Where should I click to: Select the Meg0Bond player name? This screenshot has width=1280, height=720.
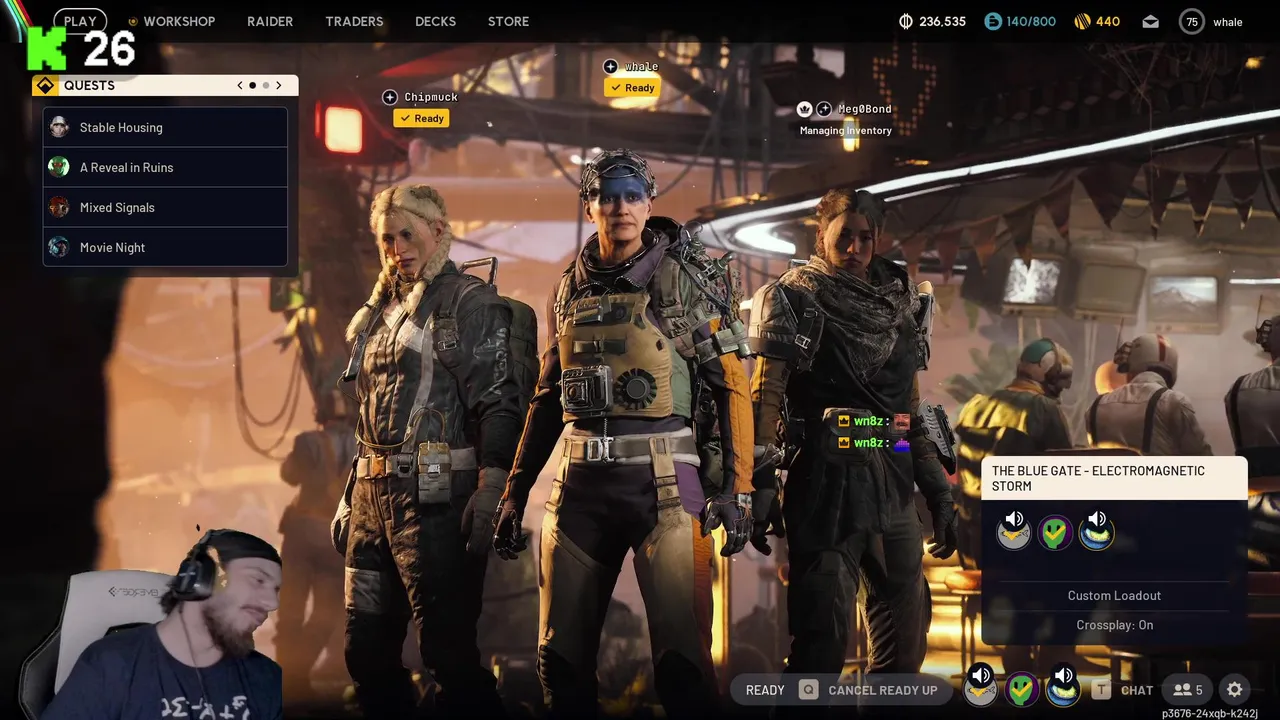click(x=865, y=109)
